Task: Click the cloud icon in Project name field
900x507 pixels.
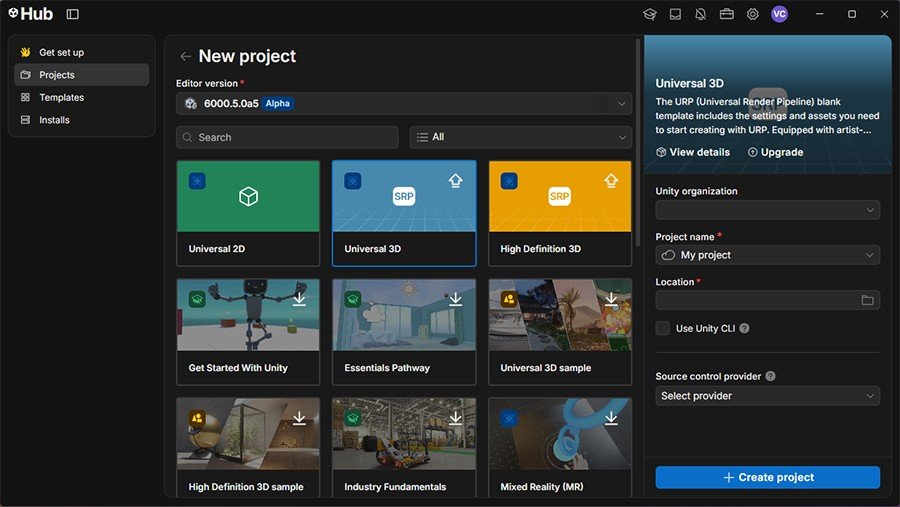Action: pos(668,255)
